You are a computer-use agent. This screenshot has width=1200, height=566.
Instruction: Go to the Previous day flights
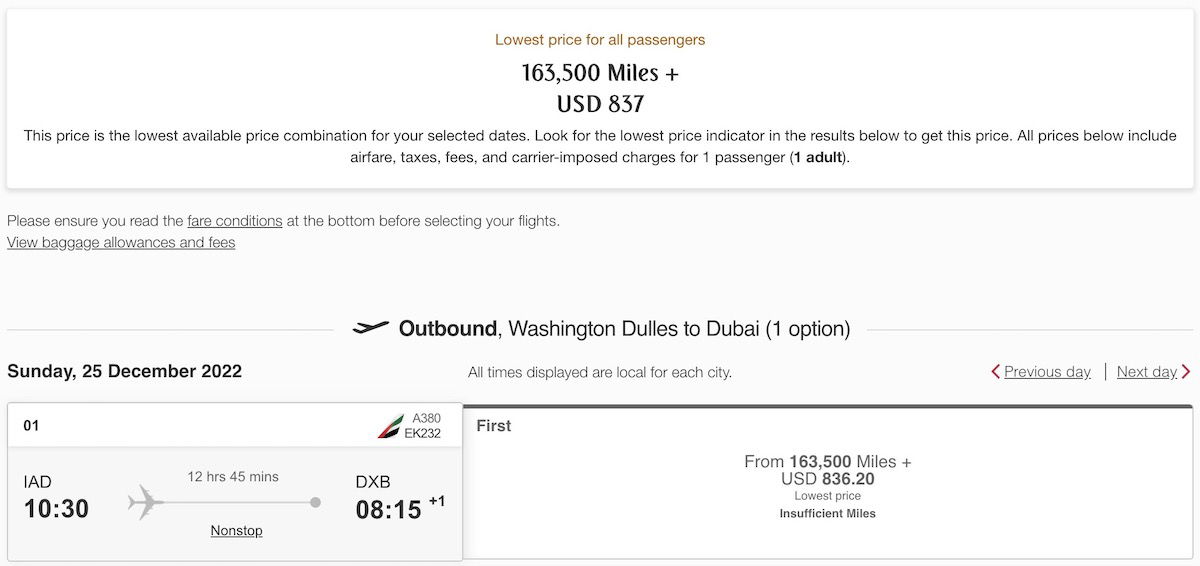pyautogui.click(x=1047, y=372)
